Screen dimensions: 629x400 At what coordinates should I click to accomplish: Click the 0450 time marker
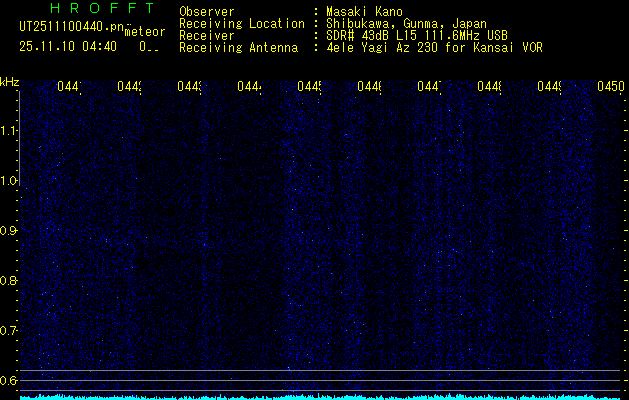611,86
